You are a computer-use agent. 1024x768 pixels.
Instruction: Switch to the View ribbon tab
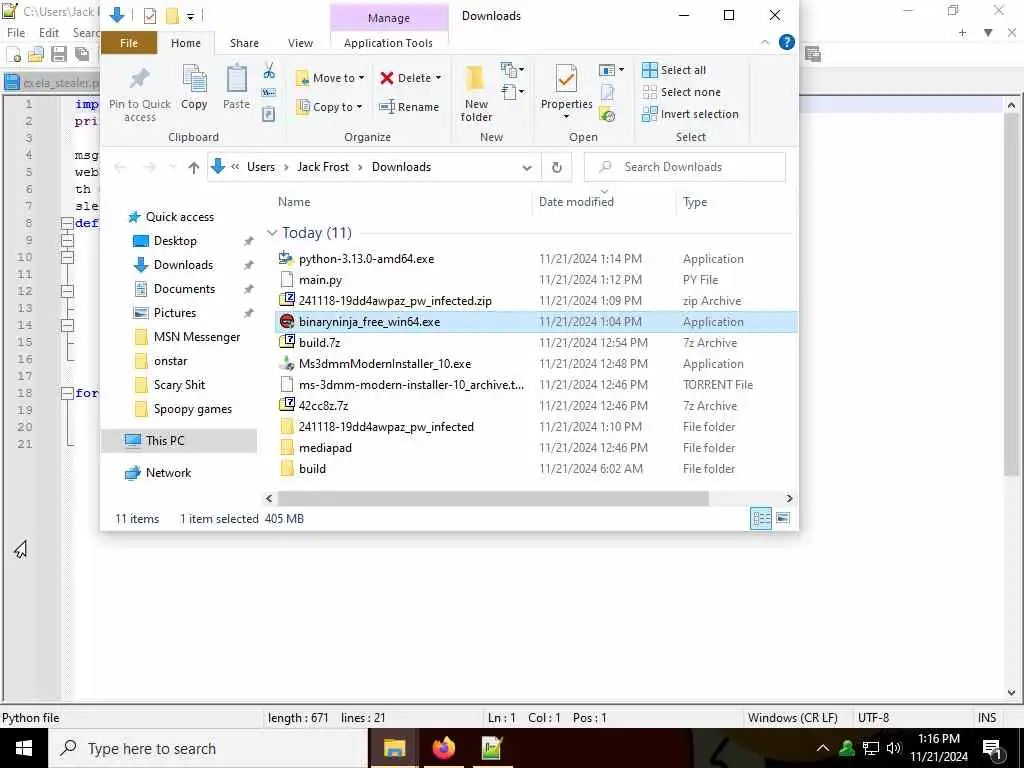(300, 43)
